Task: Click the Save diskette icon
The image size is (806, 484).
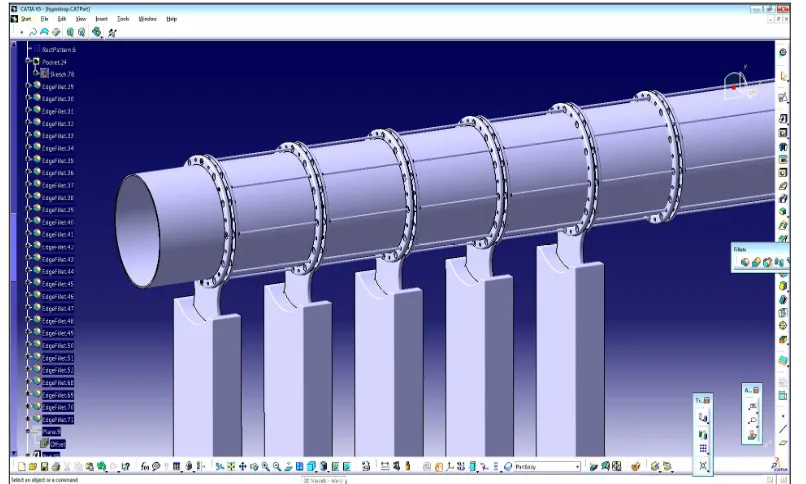Action: 44,467
